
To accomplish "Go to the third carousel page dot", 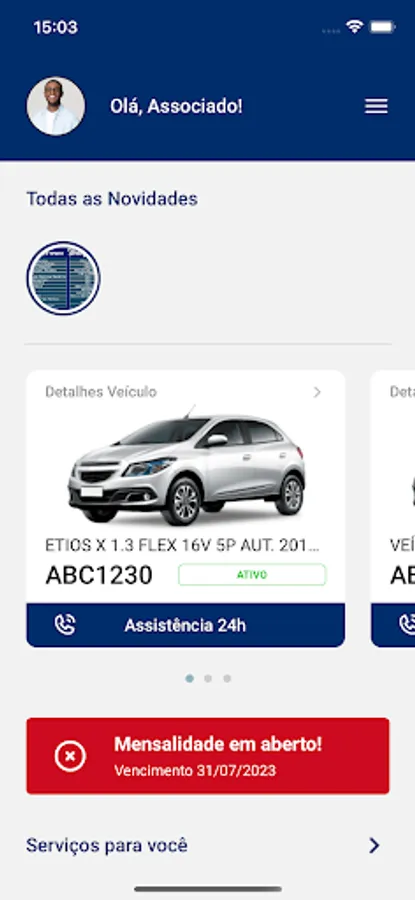I will point(227,678).
